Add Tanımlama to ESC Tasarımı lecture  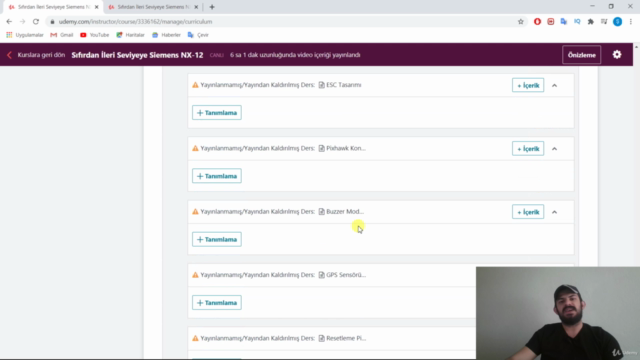coord(217,113)
